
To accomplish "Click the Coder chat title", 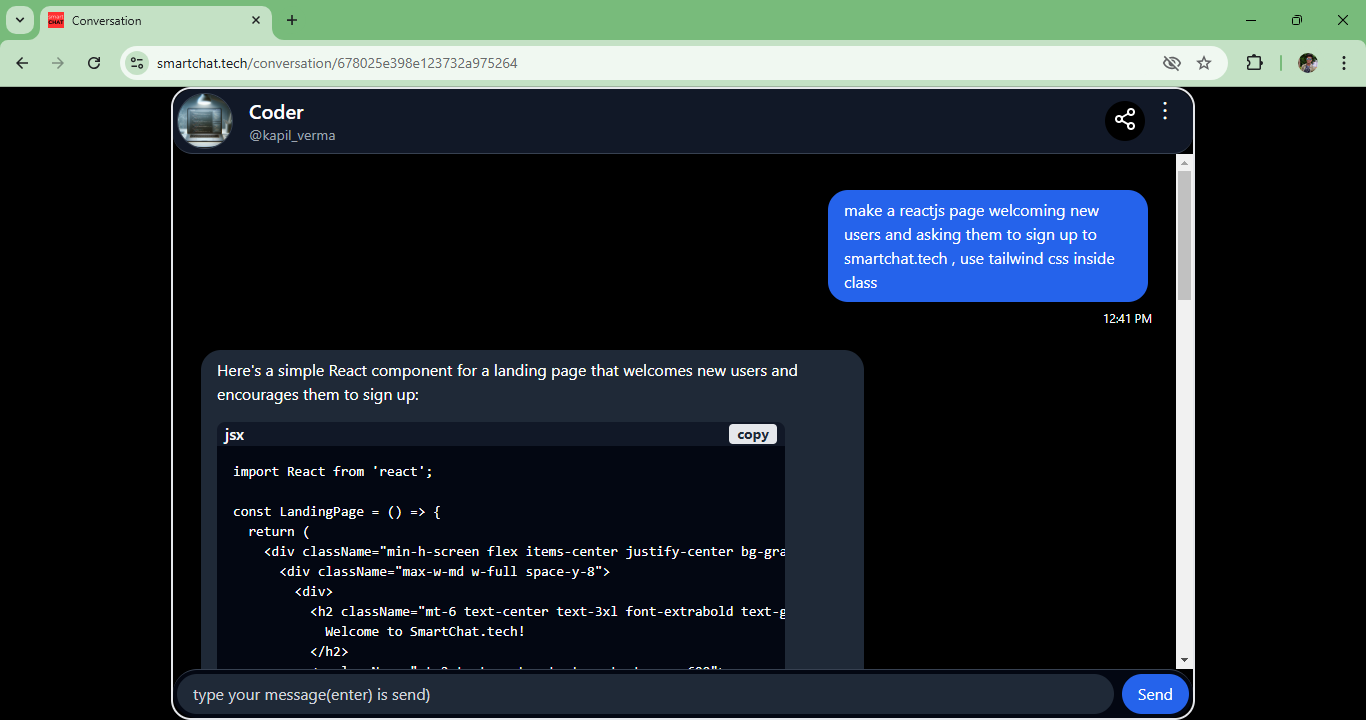I will point(276,112).
